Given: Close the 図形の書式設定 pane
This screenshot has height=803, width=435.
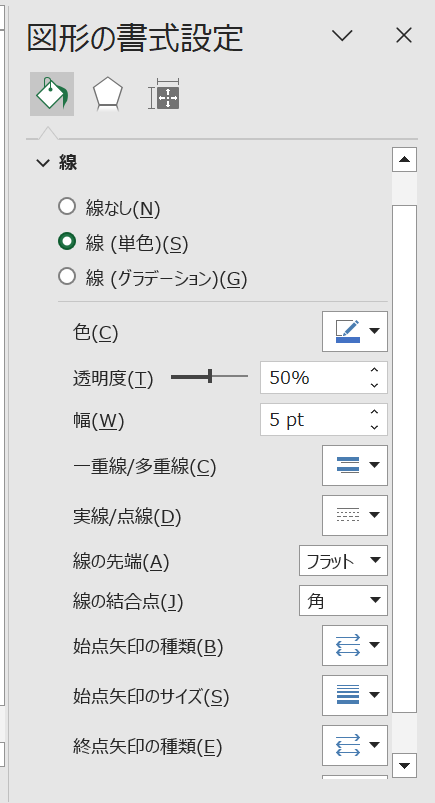Looking at the screenshot, I should 404,35.
